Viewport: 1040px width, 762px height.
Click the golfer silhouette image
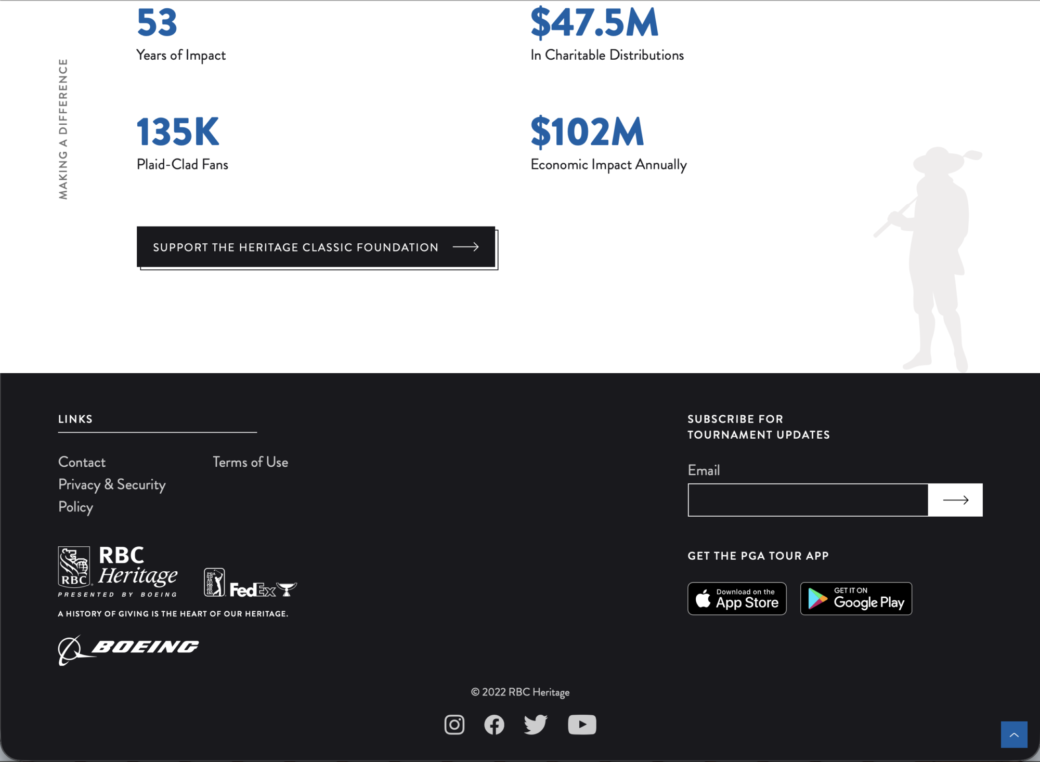click(x=932, y=260)
